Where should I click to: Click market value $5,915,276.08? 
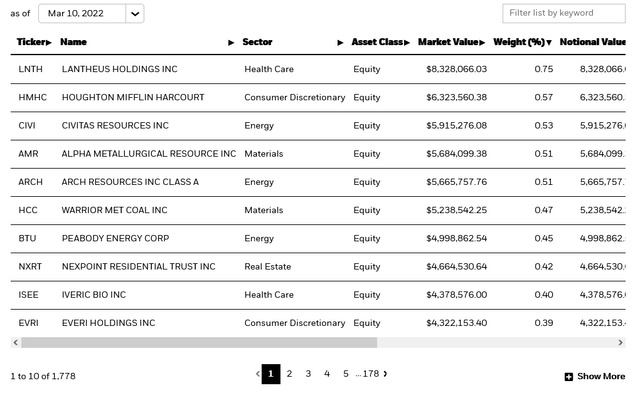[457, 125]
